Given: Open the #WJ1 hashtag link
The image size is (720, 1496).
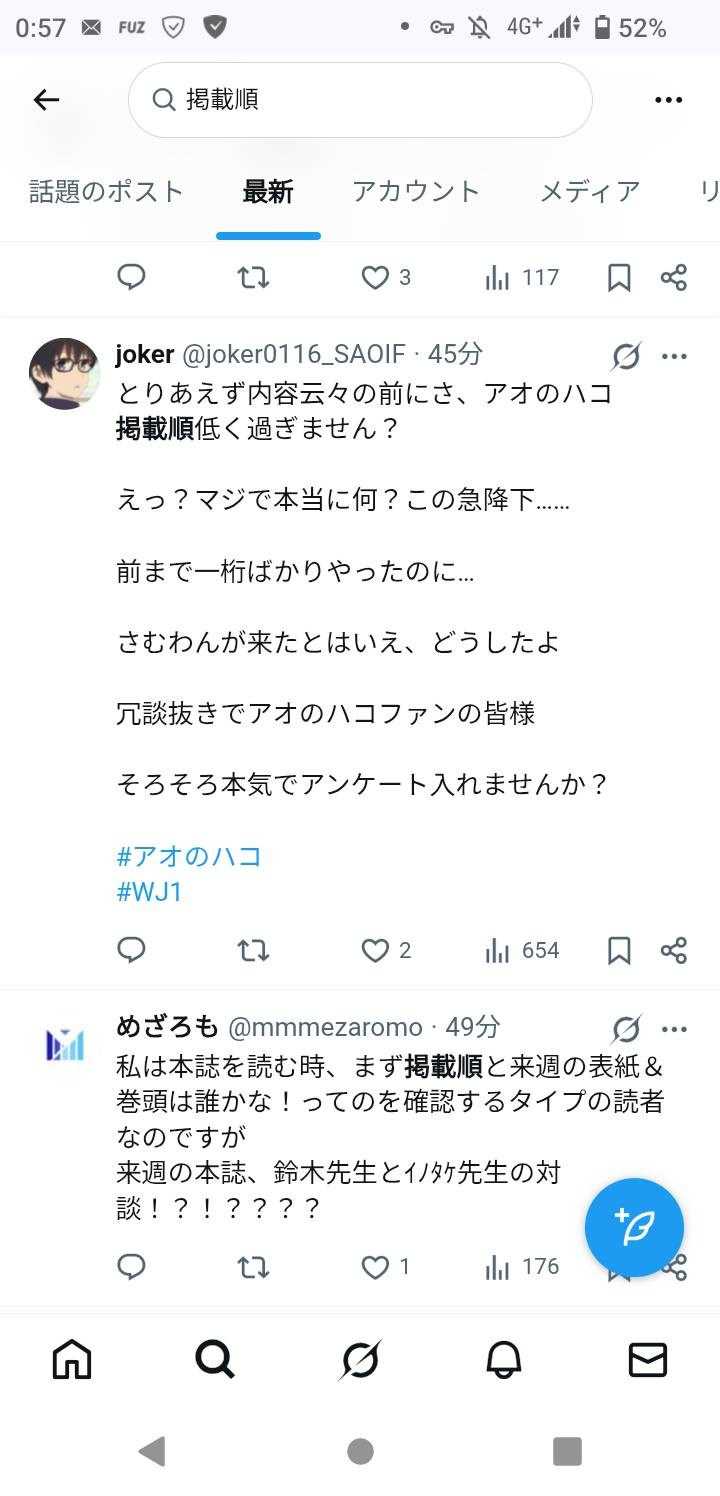Looking at the screenshot, I should tap(150, 892).
